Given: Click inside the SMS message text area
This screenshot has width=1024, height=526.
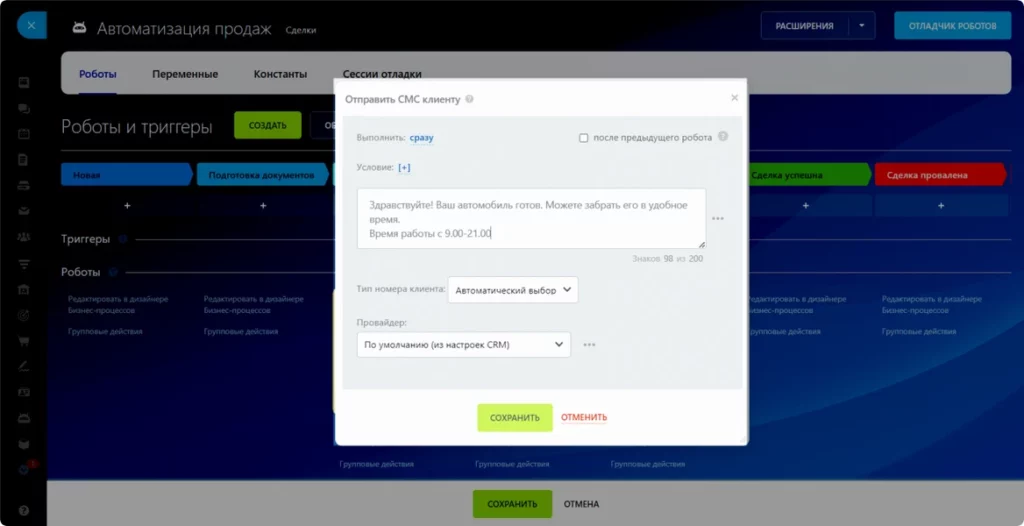Looking at the screenshot, I should coord(530,218).
